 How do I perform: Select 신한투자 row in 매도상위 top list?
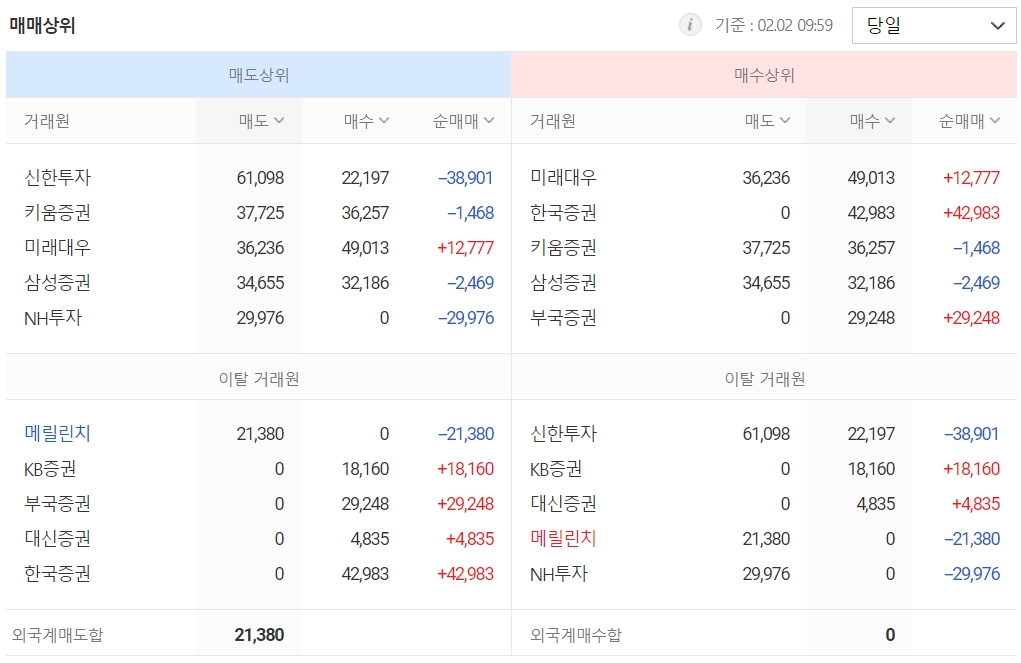(259, 177)
